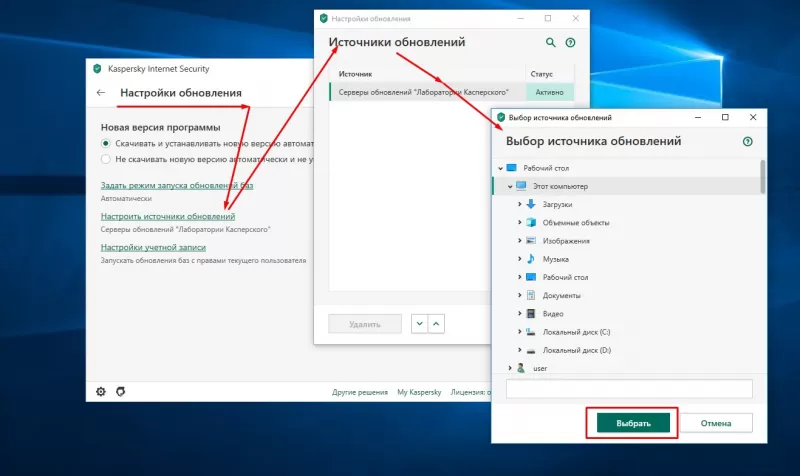Expand Локальный диск (C:) node

pyautogui.click(x=519, y=332)
